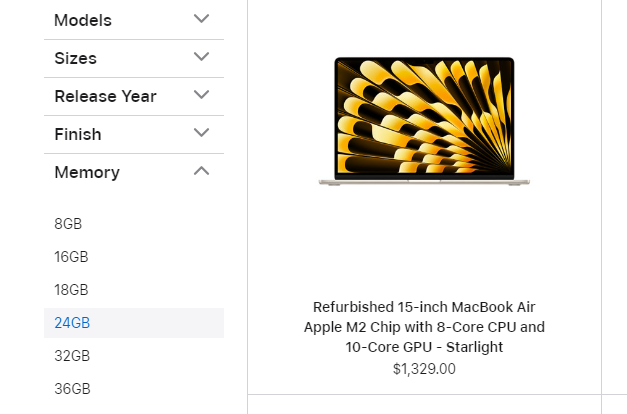Open the Finish filter heading

tap(78, 134)
